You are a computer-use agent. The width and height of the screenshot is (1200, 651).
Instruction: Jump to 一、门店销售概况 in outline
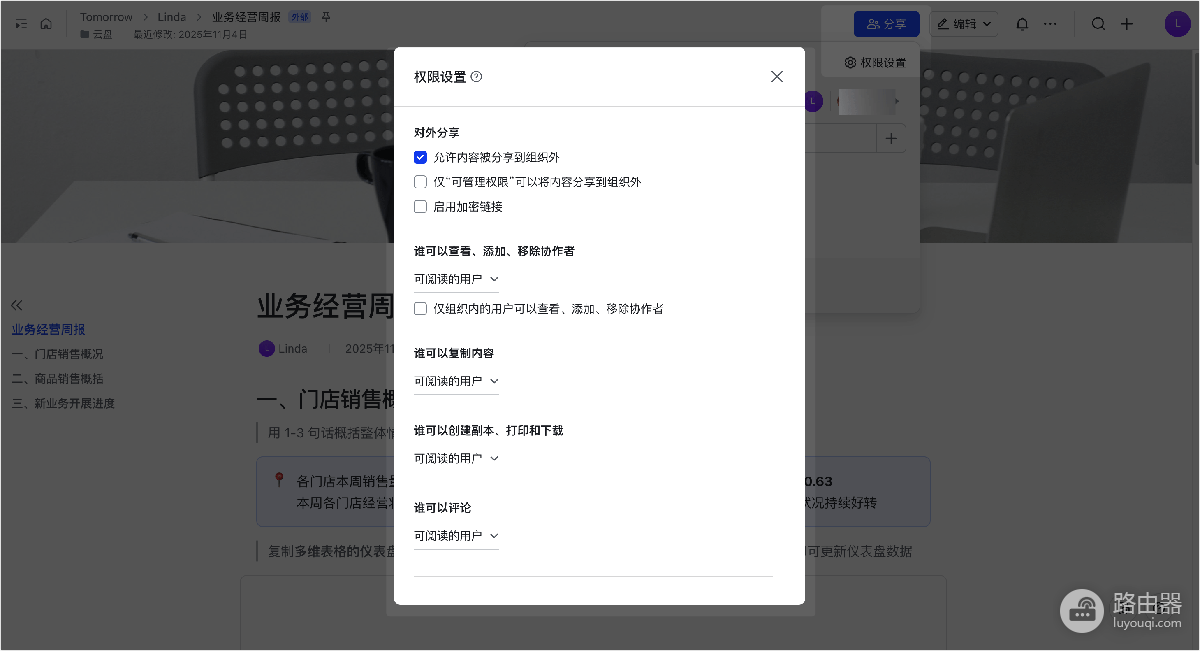tap(57, 354)
